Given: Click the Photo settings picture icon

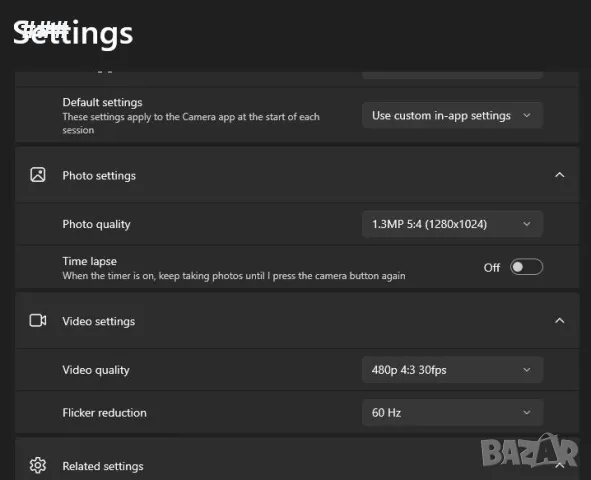Looking at the screenshot, I should (38, 175).
